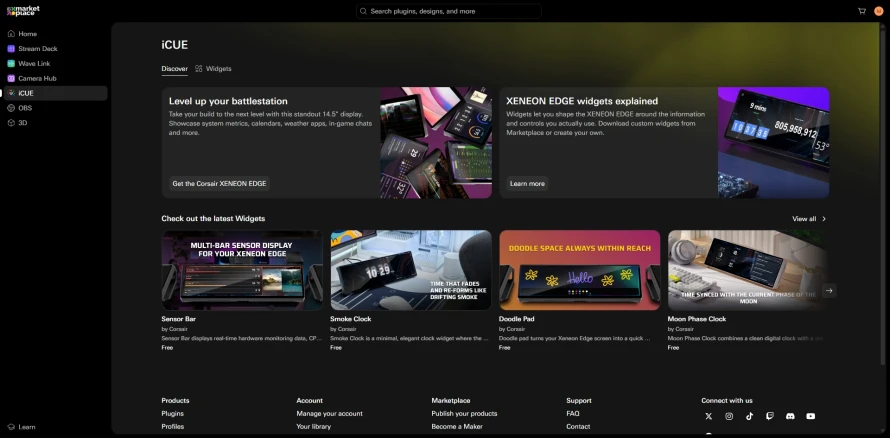Click the Doodle Pad title text
Image resolution: width=890 pixels, height=438 pixels.
coord(517,319)
